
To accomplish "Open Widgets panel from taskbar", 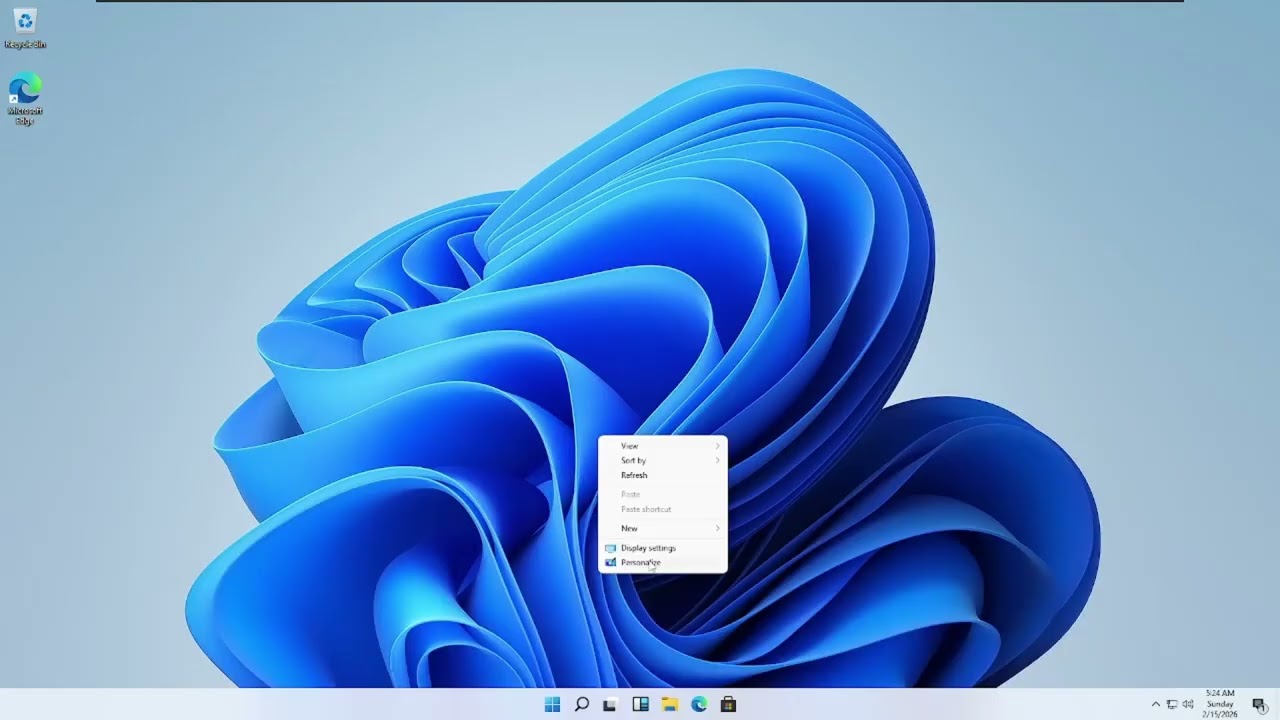I will (x=640, y=704).
